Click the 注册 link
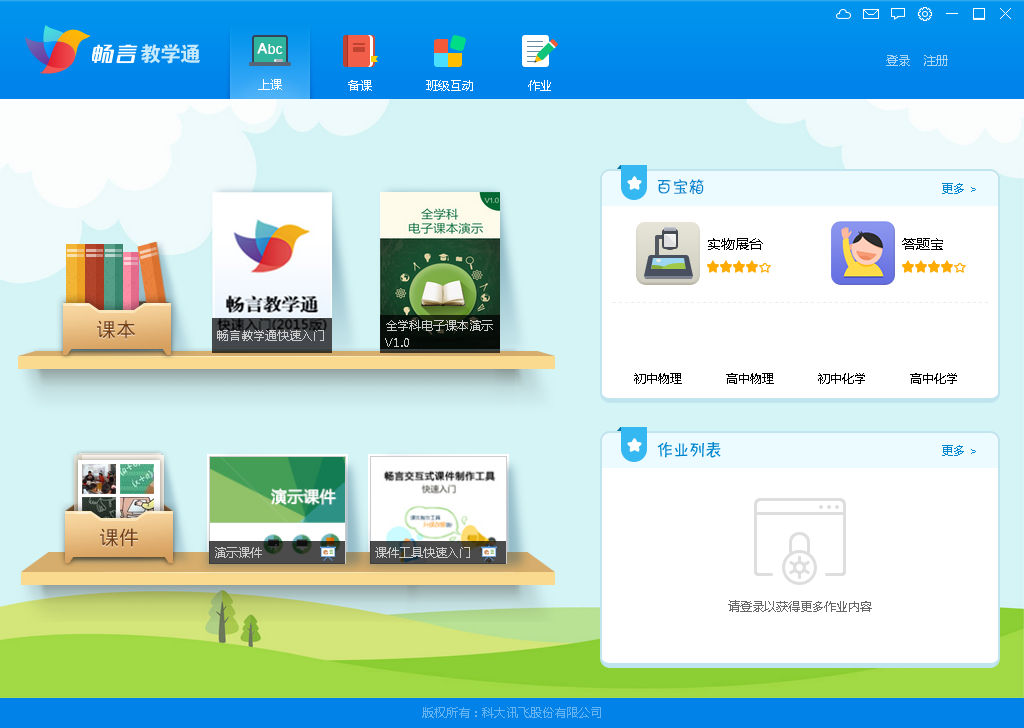 point(935,61)
